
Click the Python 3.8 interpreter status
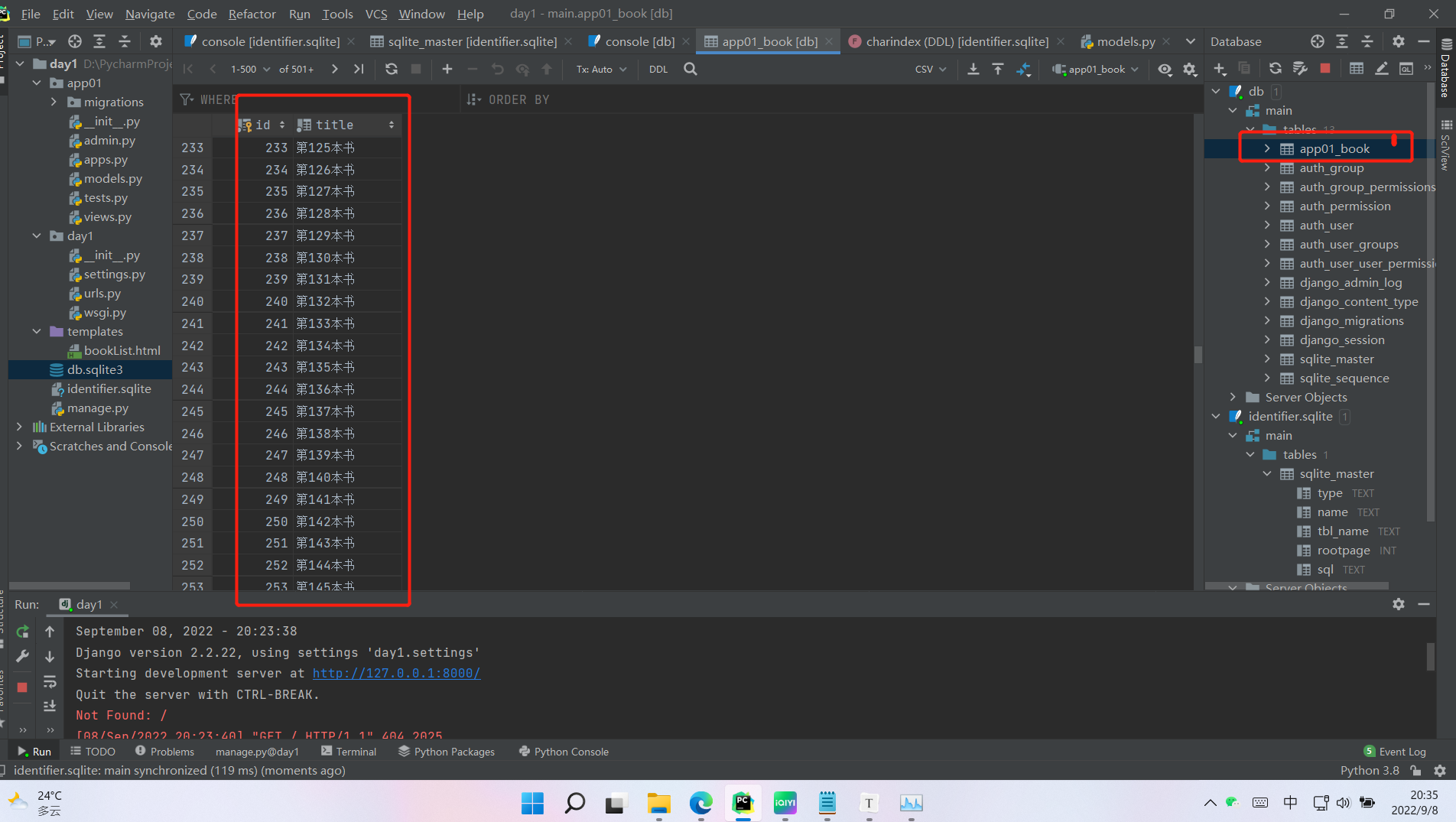[1370, 770]
